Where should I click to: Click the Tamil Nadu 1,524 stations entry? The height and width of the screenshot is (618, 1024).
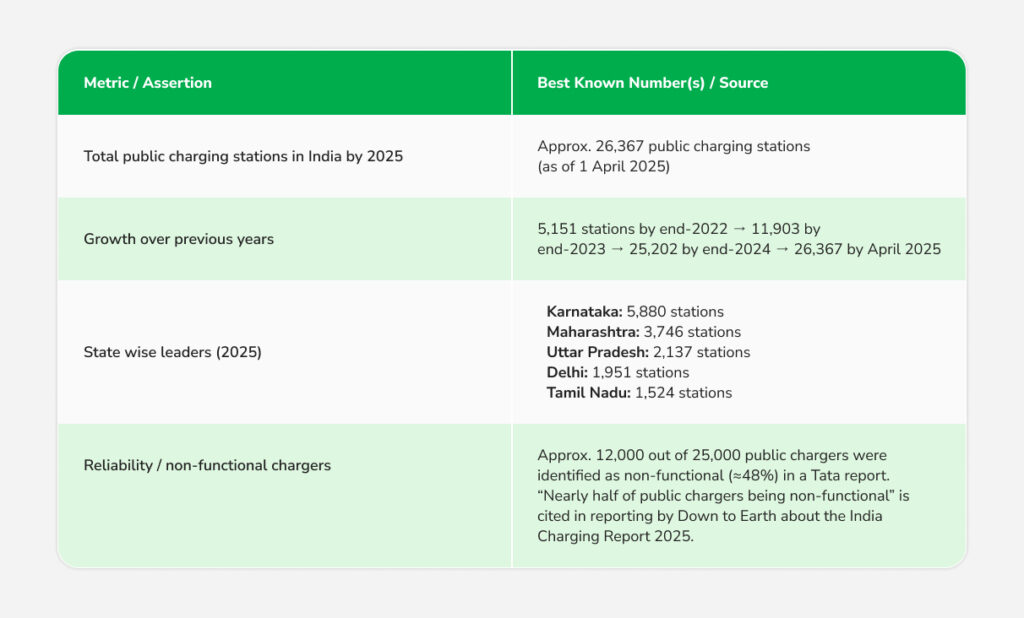638,393
